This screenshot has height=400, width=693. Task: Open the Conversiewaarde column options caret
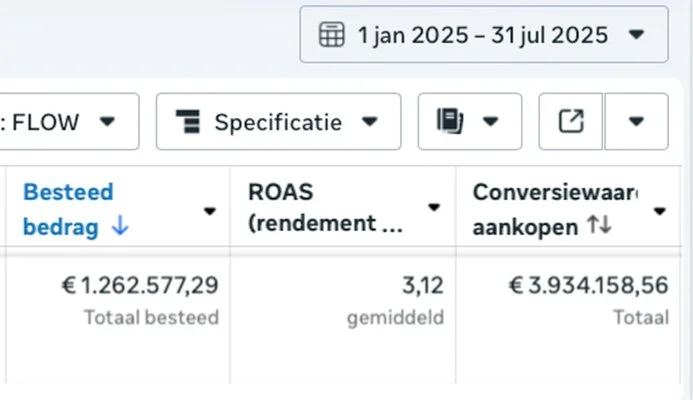click(660, 211)
